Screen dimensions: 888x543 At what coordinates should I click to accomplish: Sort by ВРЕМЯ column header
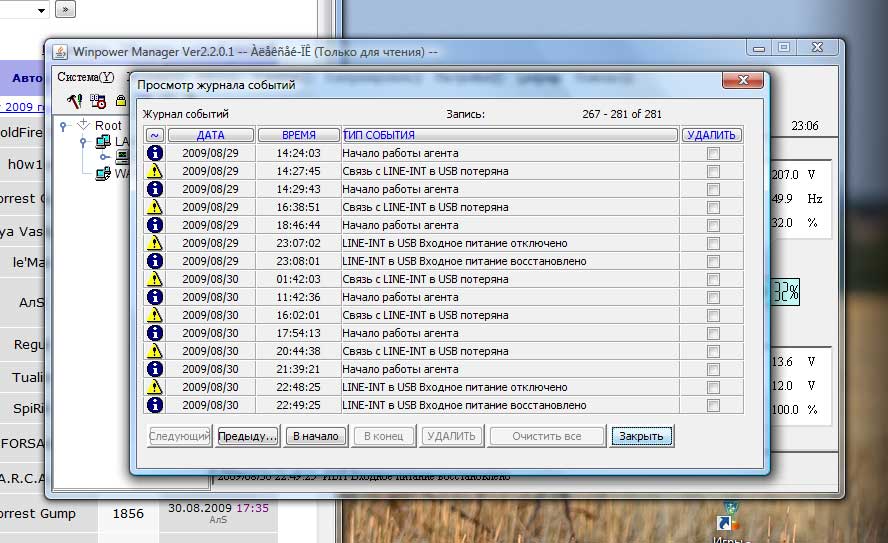pyautogui.click(x=298, y=135)
